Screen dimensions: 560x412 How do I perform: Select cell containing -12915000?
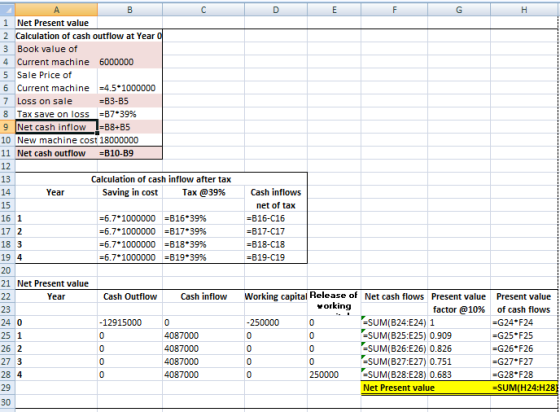(x=130, y=322)
